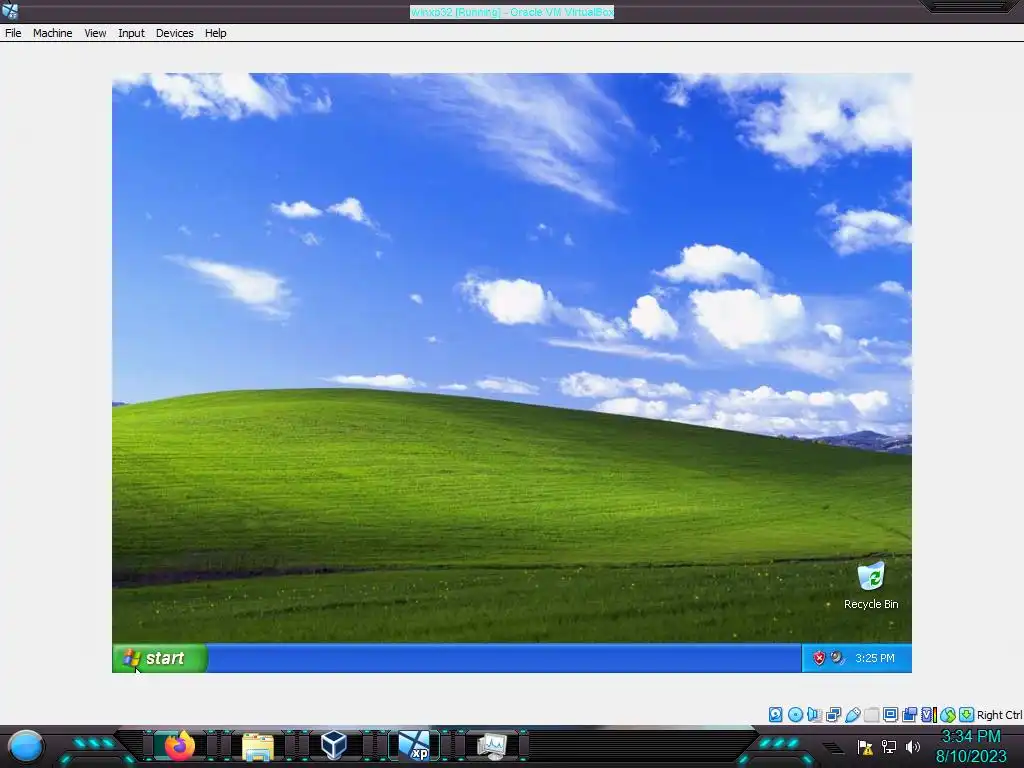Open the performance monitor taskbar icon

[x=492, y=746]
